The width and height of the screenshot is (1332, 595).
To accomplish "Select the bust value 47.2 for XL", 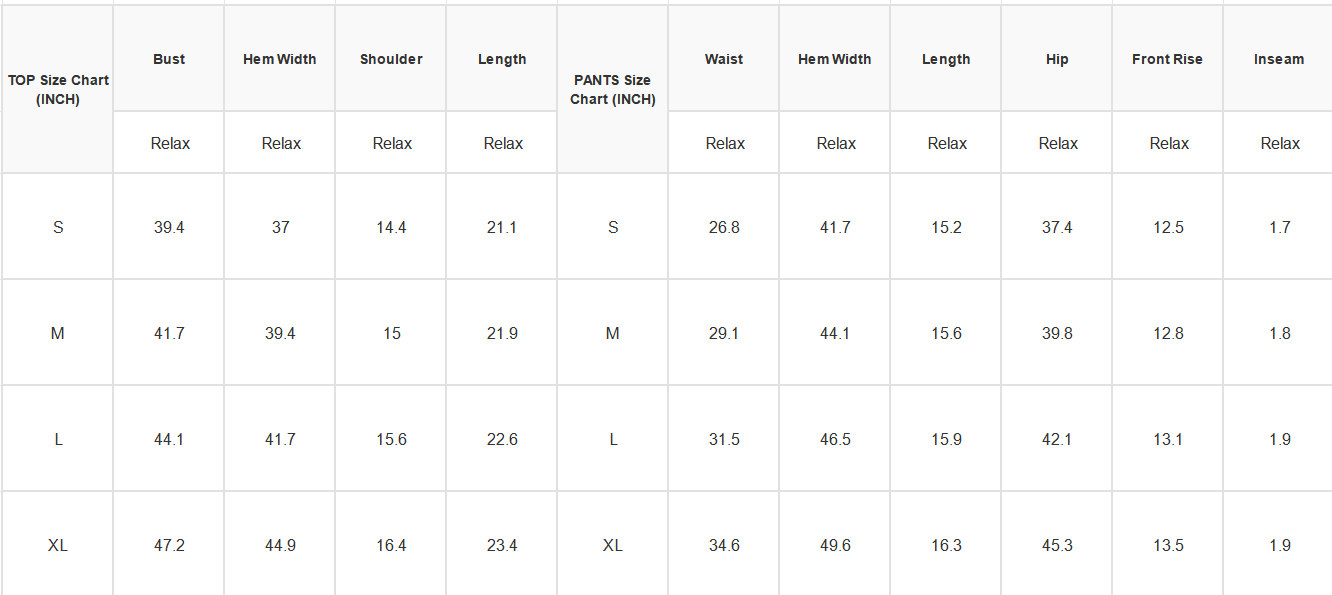I will 169,545.
